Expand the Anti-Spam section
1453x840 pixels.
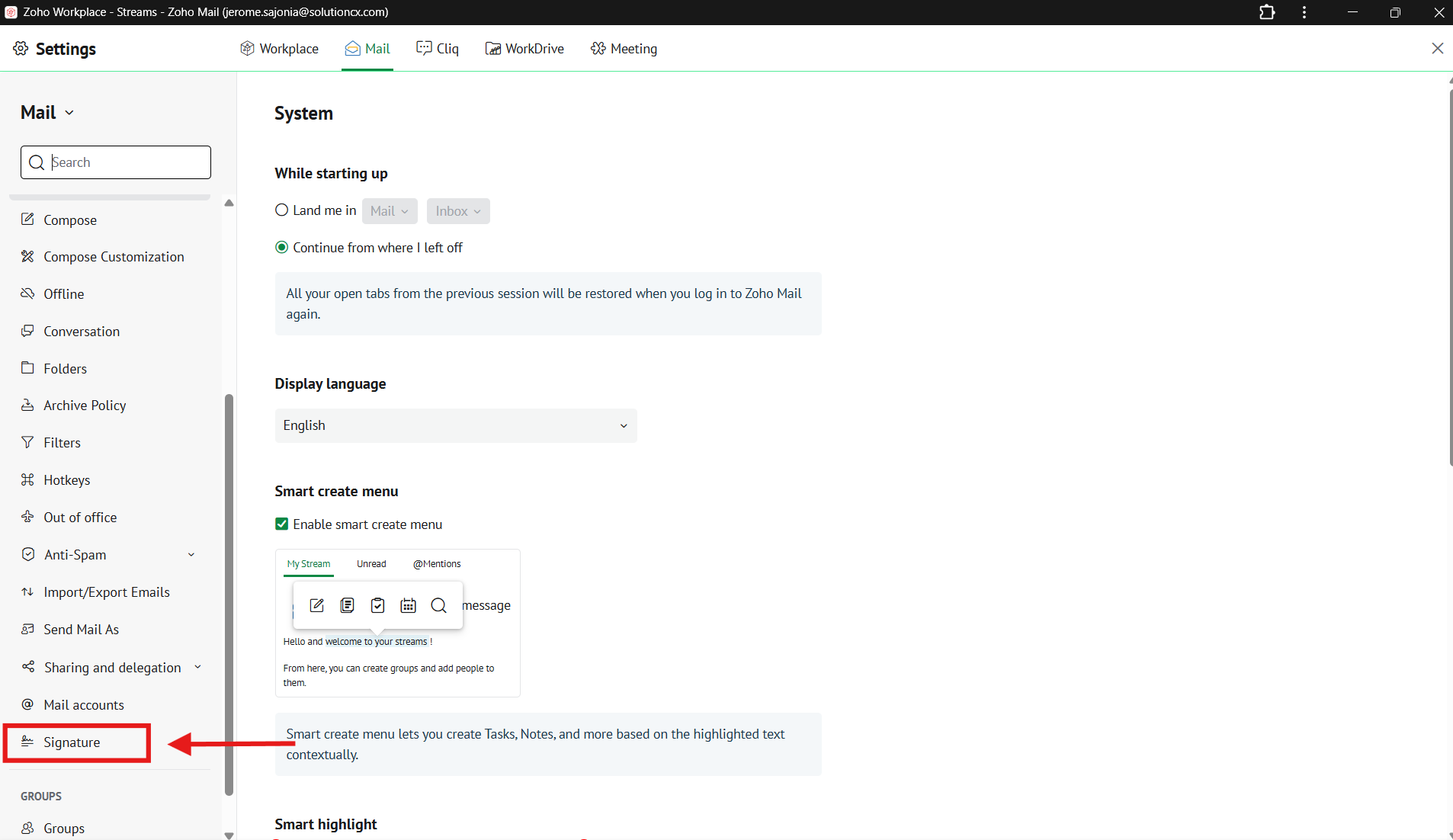(x=191, y=555)
